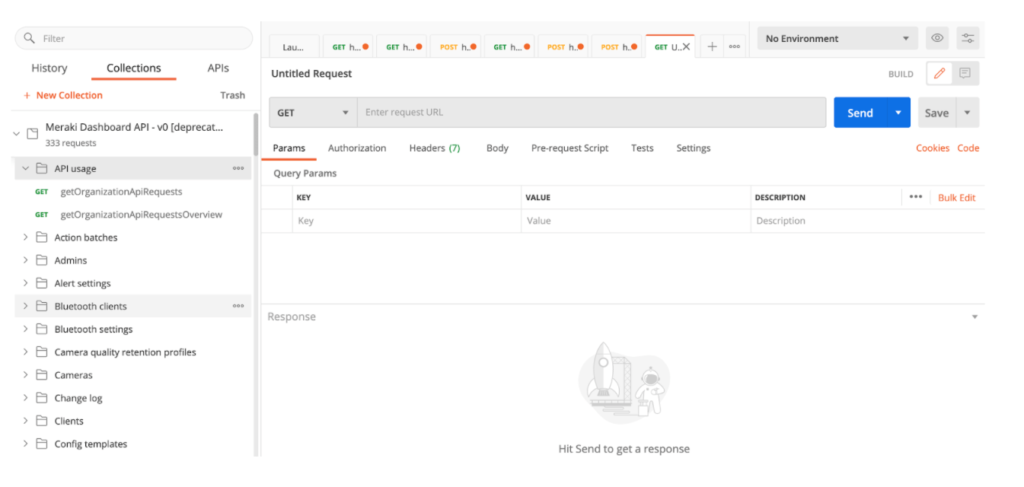The image size is (1024, 487).
Task: Click the Clients folder icon
Action: click(42, 421)
